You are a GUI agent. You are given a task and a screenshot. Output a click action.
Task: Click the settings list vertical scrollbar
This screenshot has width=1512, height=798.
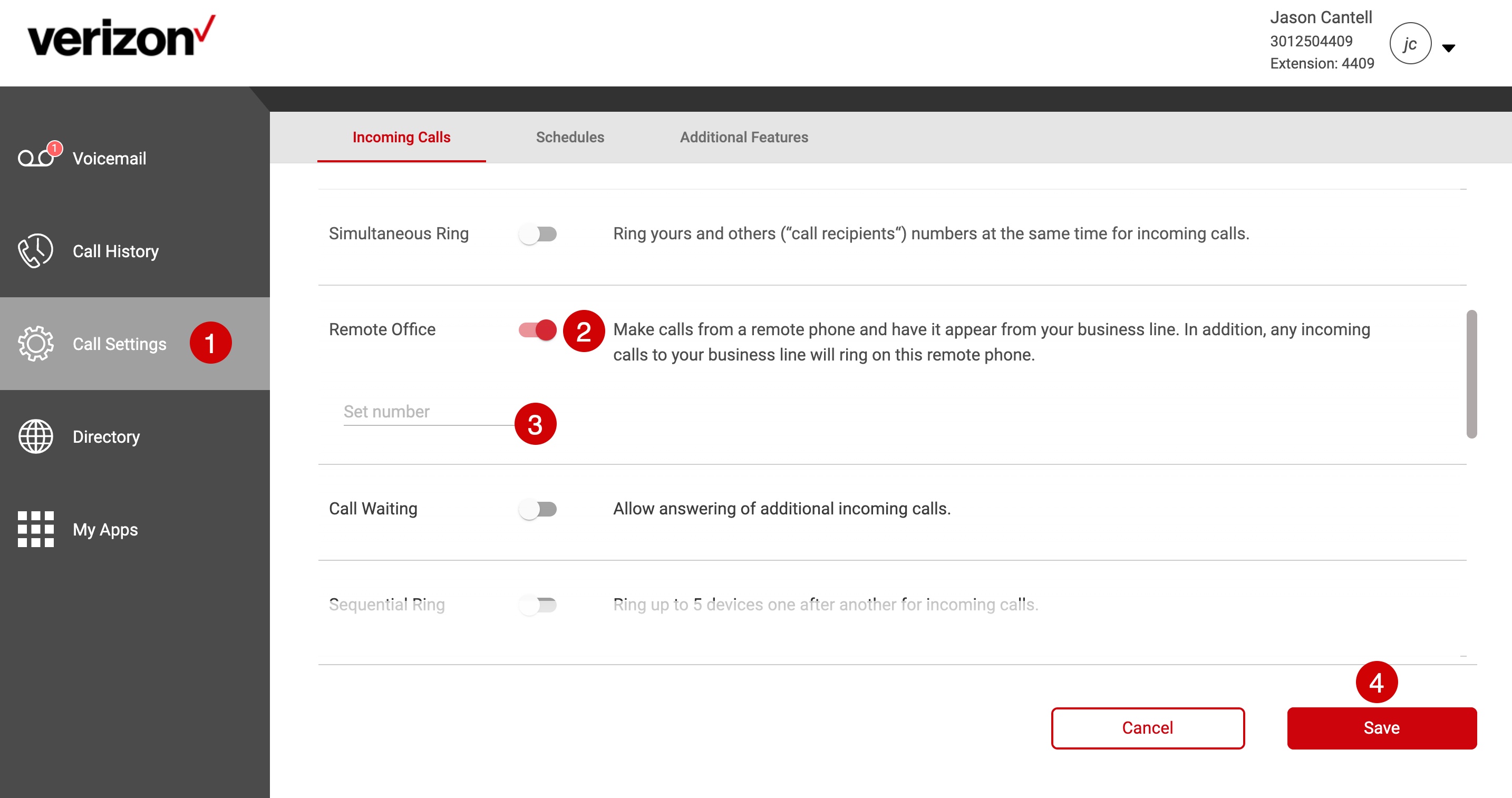tap(1471, 374)
